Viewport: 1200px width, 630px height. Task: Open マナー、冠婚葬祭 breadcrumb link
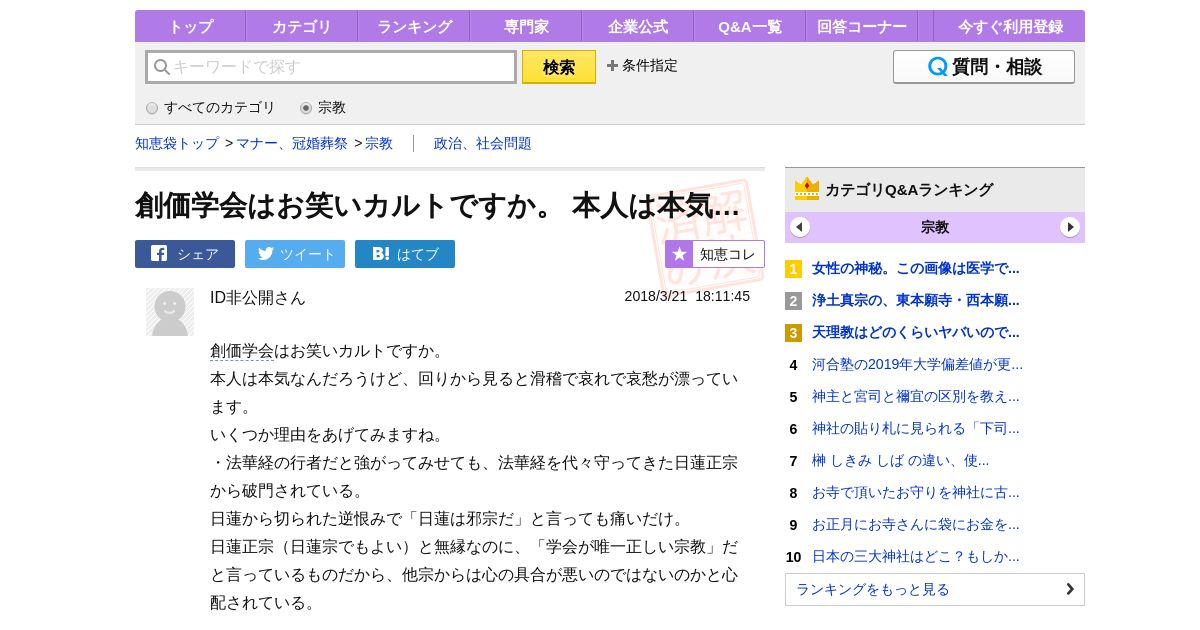(x=292, y=144)
